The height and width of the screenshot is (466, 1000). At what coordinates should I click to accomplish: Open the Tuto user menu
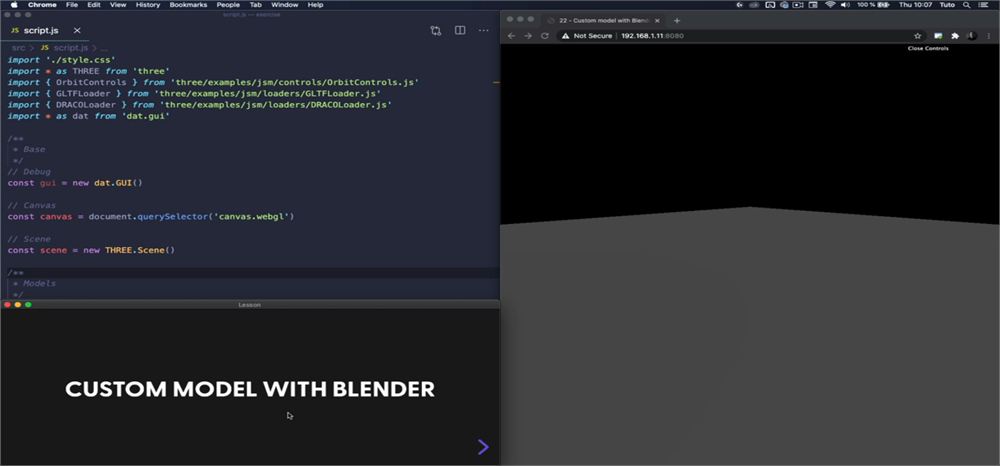[948, 4]
